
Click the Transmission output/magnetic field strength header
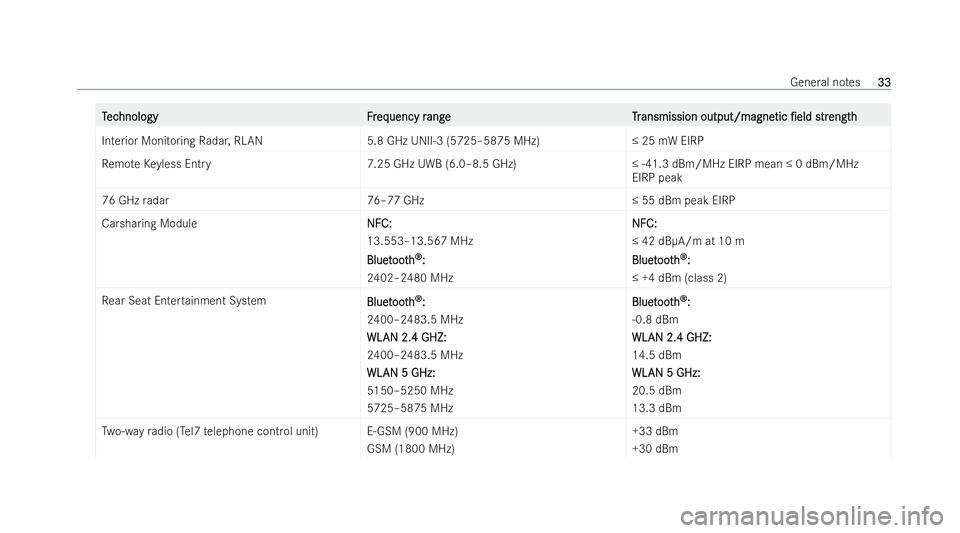pos(744,116)
